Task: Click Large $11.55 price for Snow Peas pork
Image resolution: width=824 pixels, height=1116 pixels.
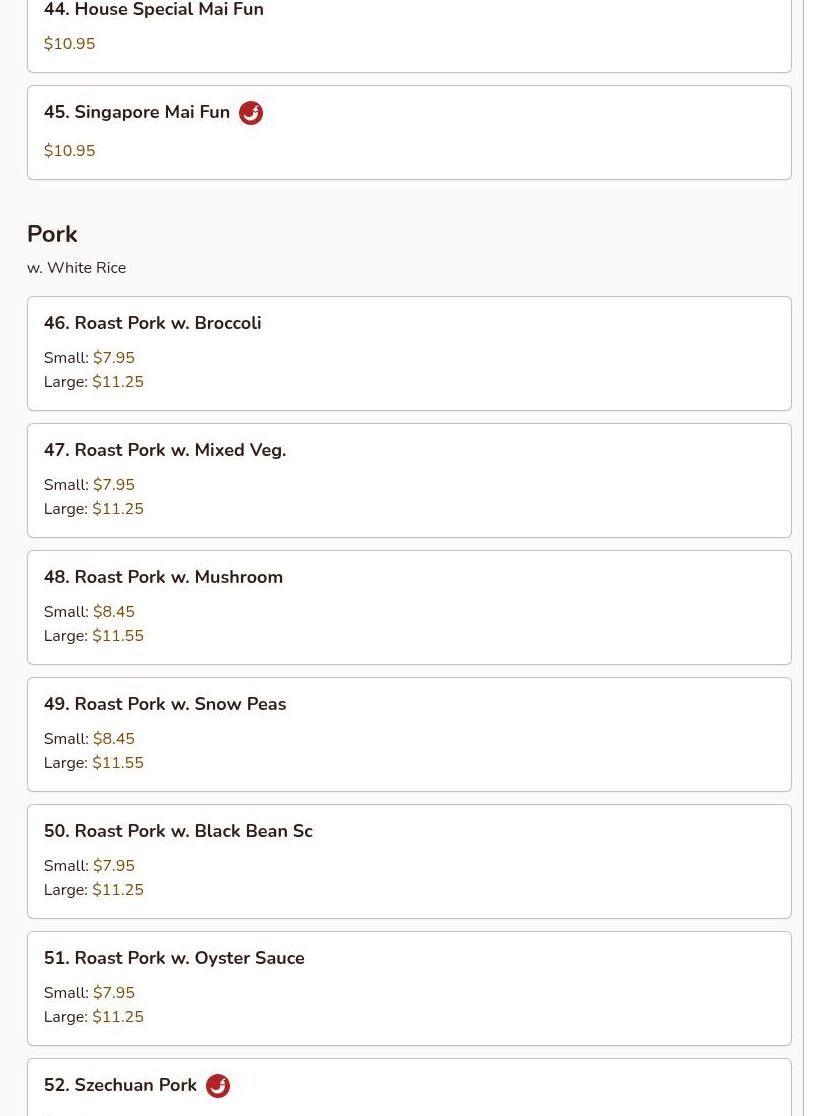Action: point(118,763)
